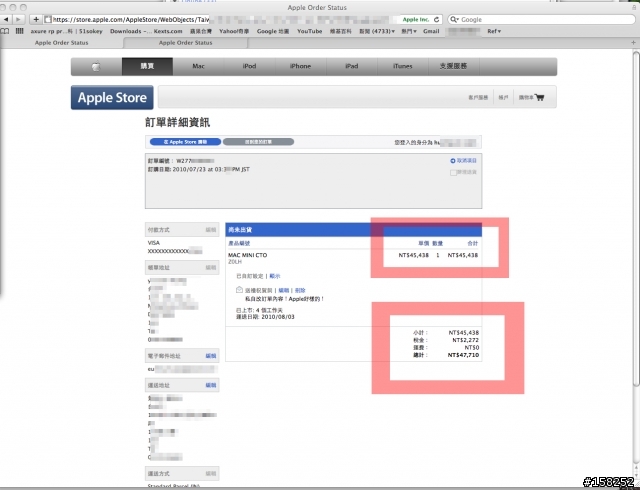
Task: Open the iPad navigation tab
Action: point(351,66)
